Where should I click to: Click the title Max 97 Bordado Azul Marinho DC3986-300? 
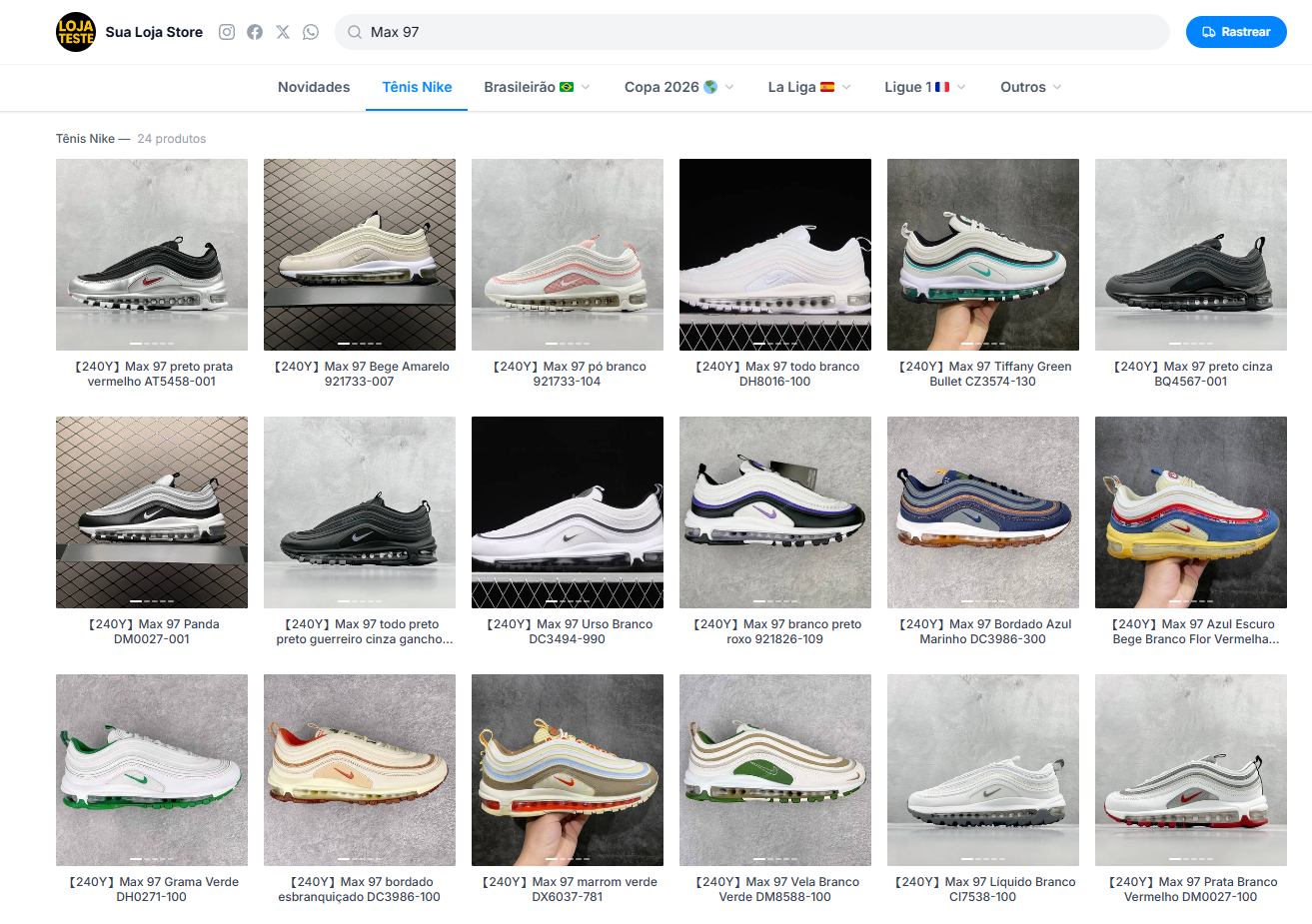(x=983, y=631)
